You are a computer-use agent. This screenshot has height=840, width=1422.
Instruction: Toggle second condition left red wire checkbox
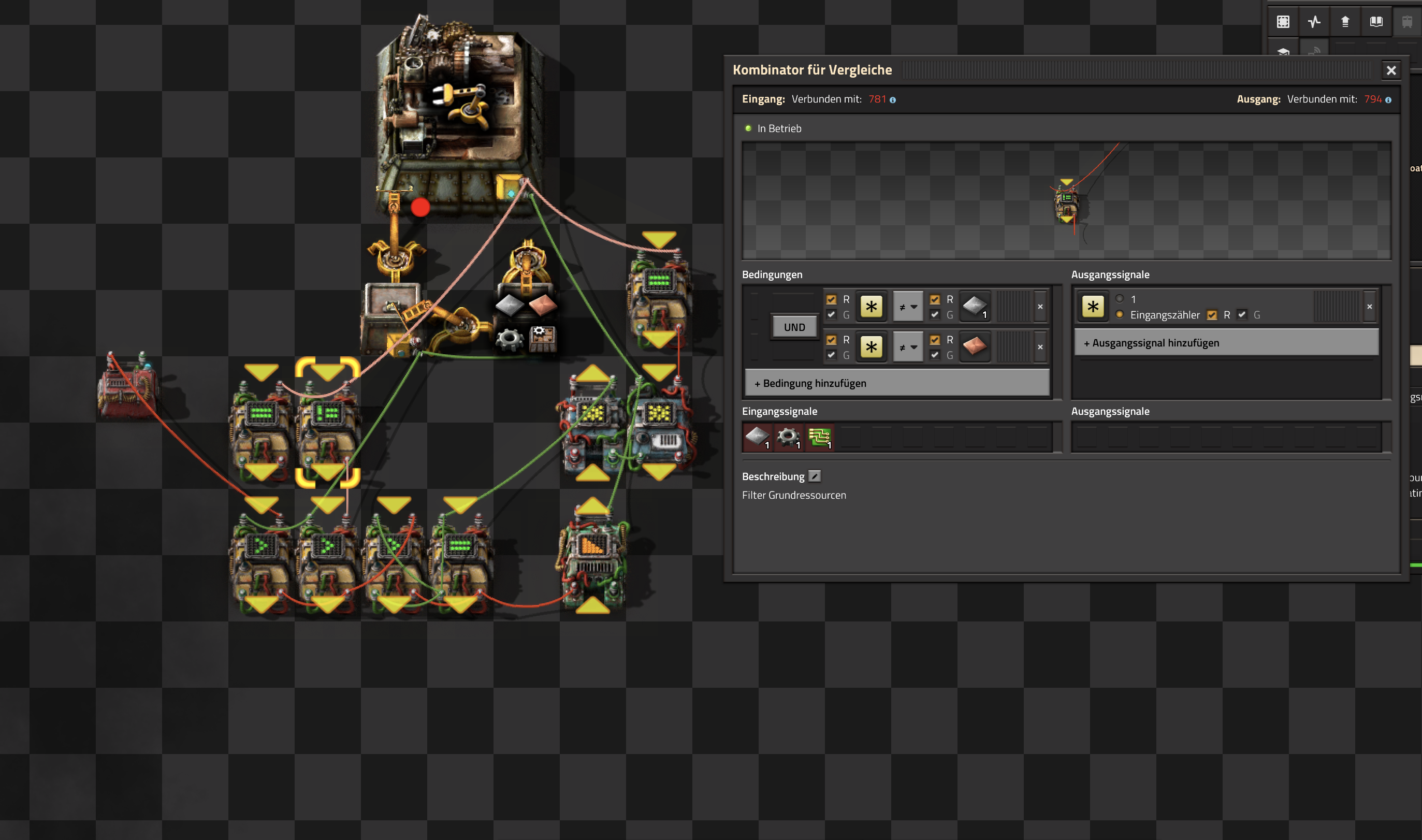[831, 340]
